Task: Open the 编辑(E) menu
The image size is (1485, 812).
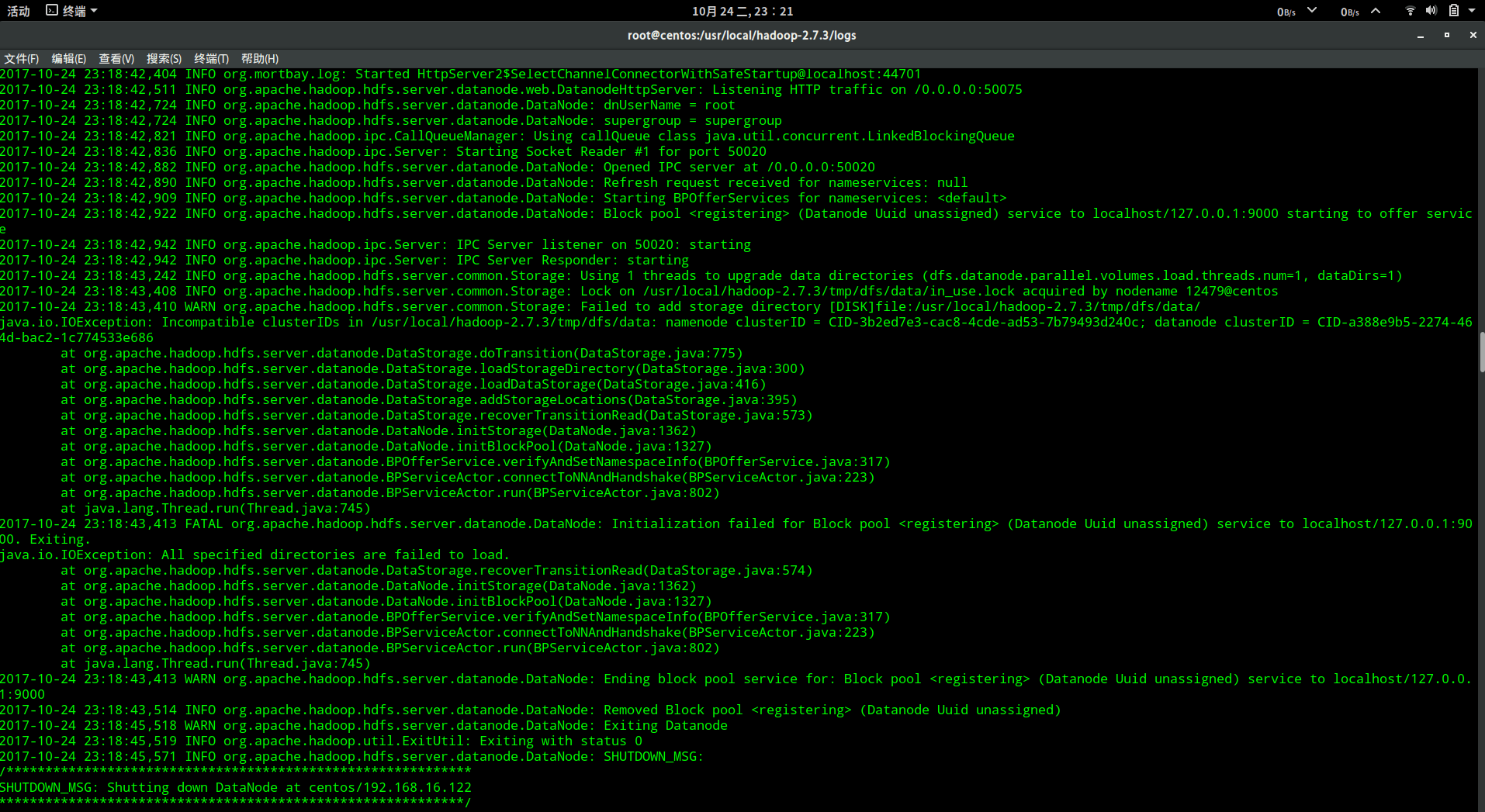Action: (68, 58)
